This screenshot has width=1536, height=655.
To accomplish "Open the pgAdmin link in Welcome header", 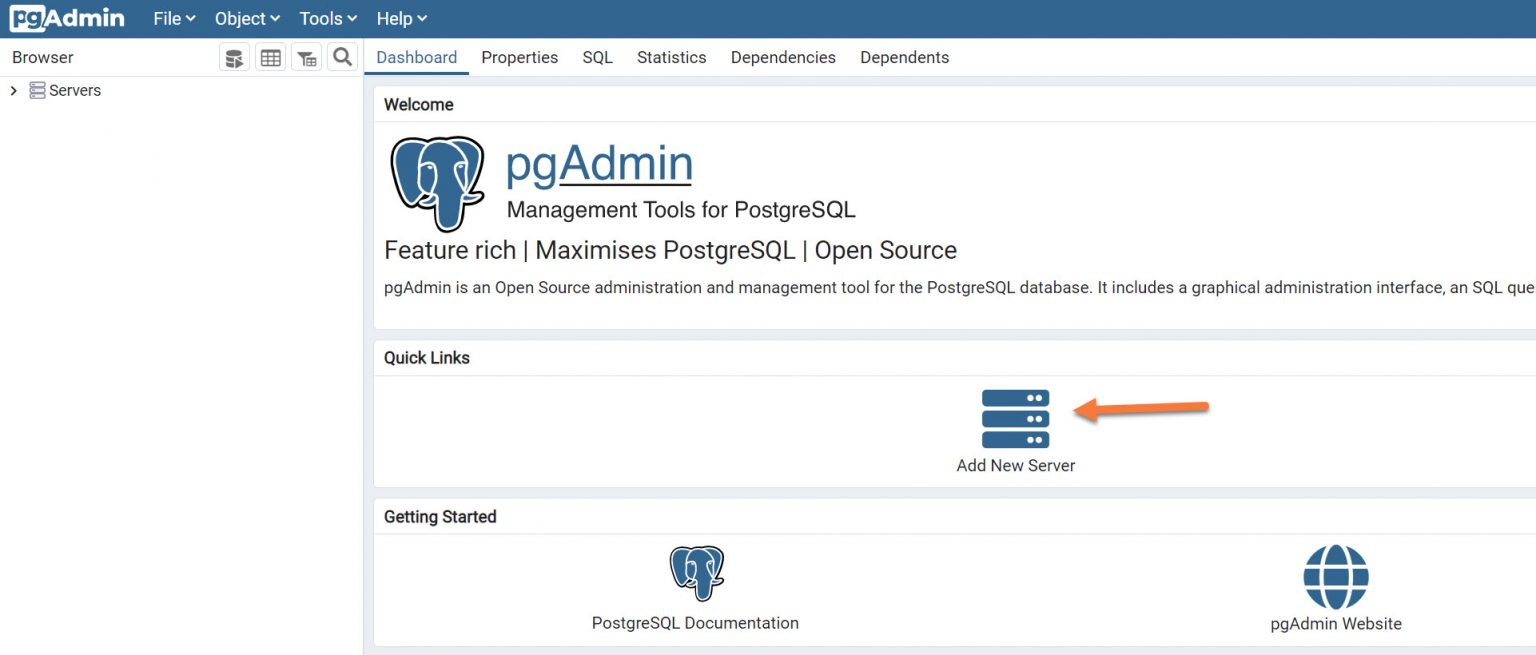I will (598, 163).
